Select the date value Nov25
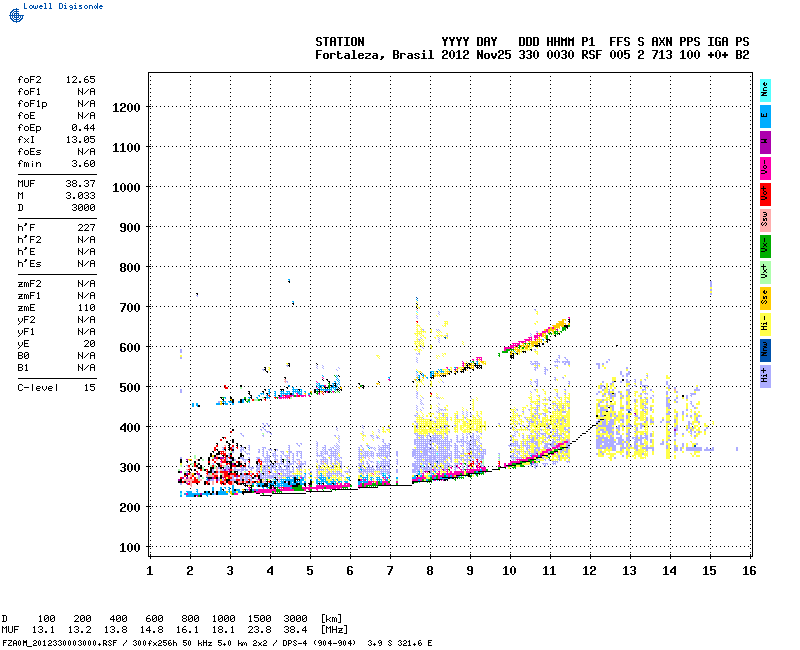 click(x=494, y=55)
